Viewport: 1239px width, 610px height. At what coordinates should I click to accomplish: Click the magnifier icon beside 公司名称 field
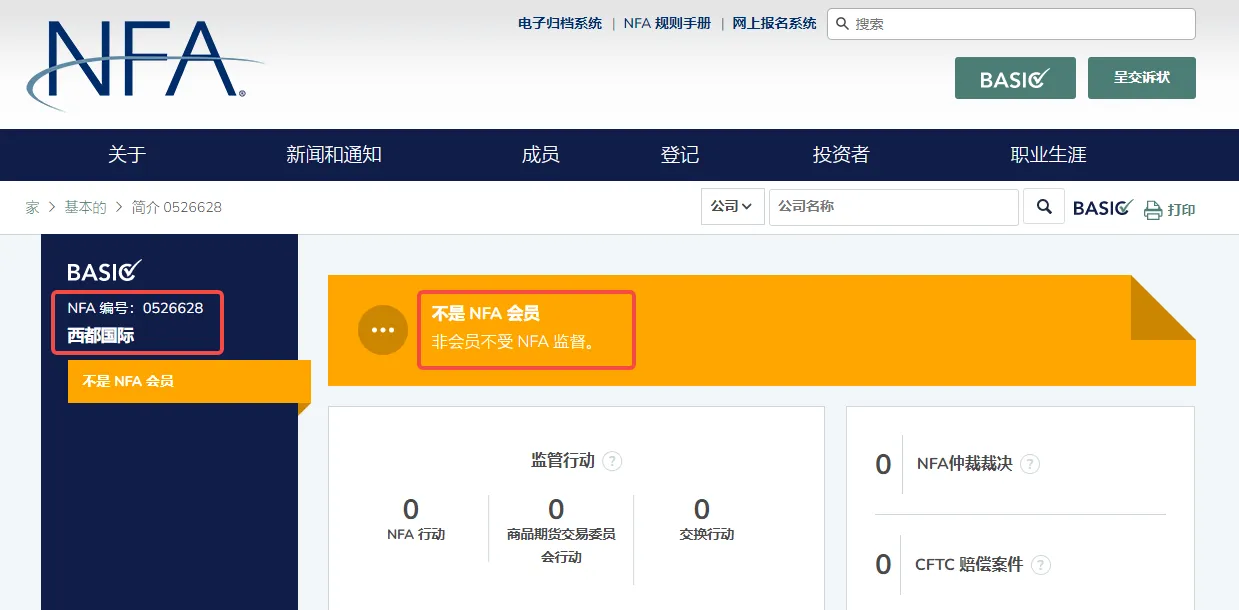[x=1044, y=207]
